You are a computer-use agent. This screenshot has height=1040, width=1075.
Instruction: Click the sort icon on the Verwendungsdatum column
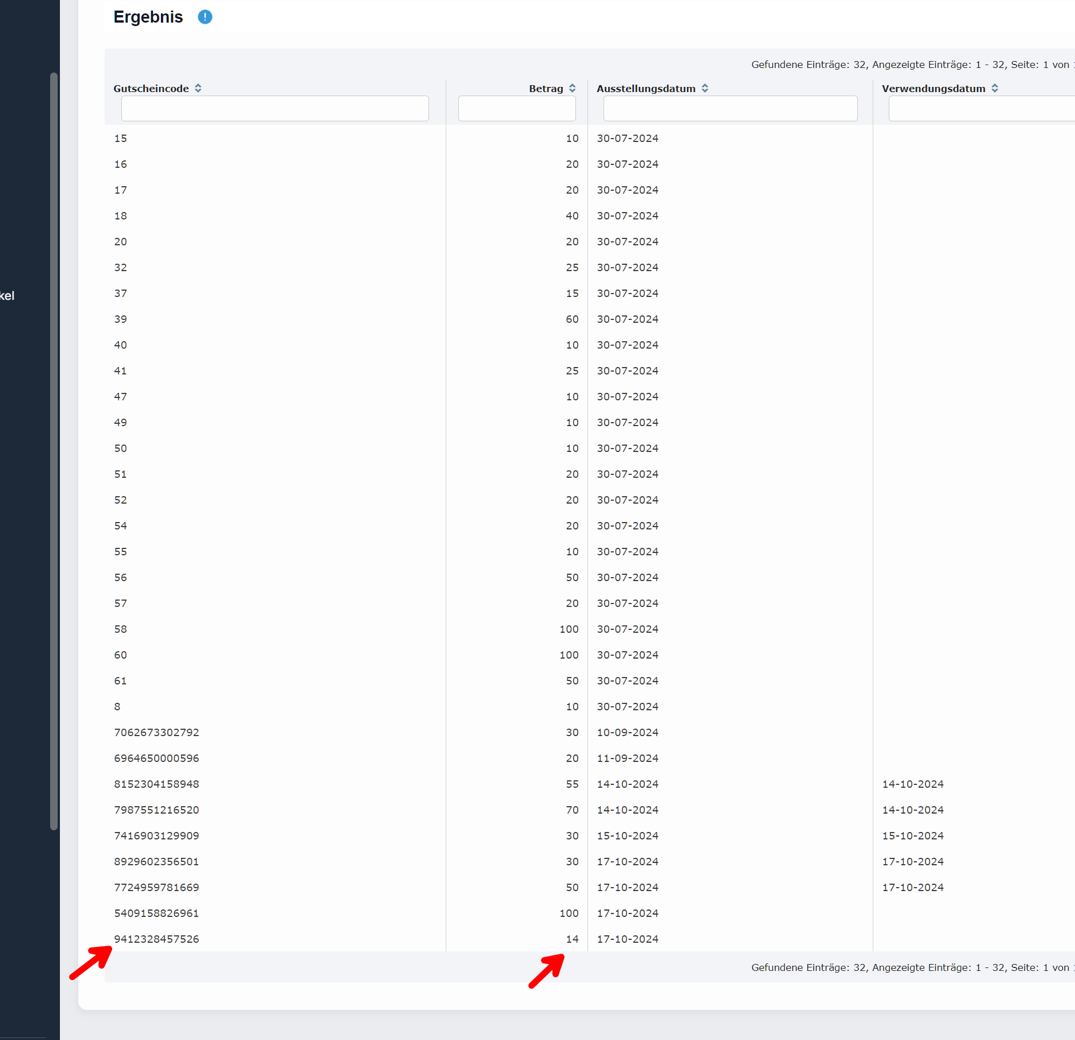click(x=994, y=88)
